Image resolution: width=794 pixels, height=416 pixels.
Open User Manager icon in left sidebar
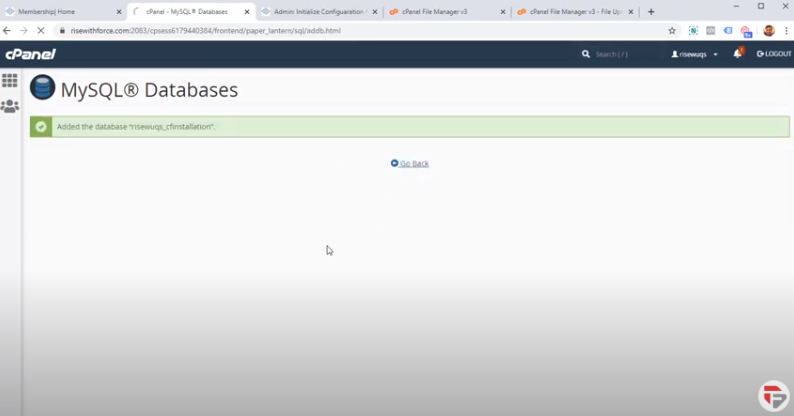click(10, 106)
